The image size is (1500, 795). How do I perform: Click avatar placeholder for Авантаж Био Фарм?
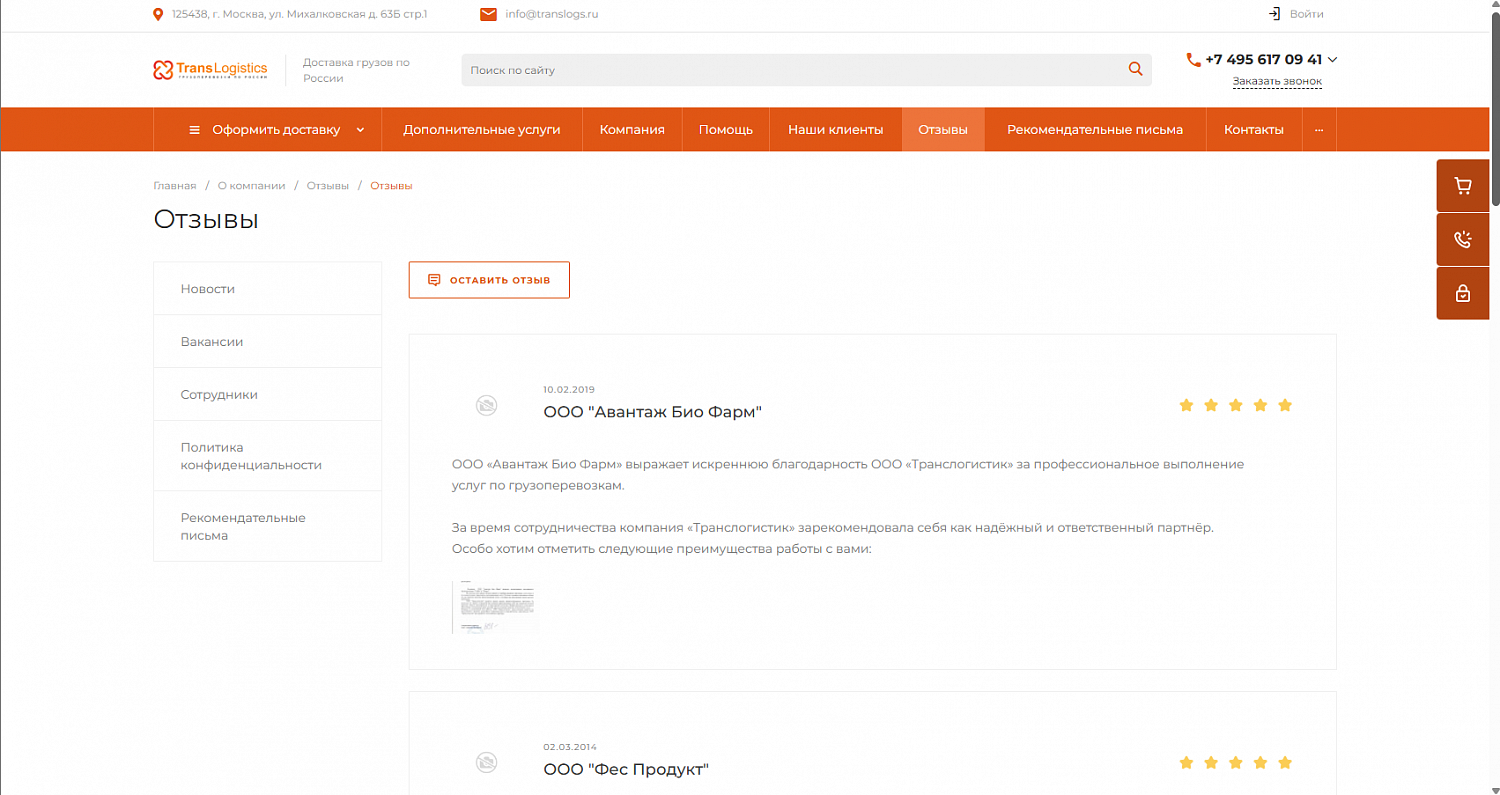[x=486, y=405]
